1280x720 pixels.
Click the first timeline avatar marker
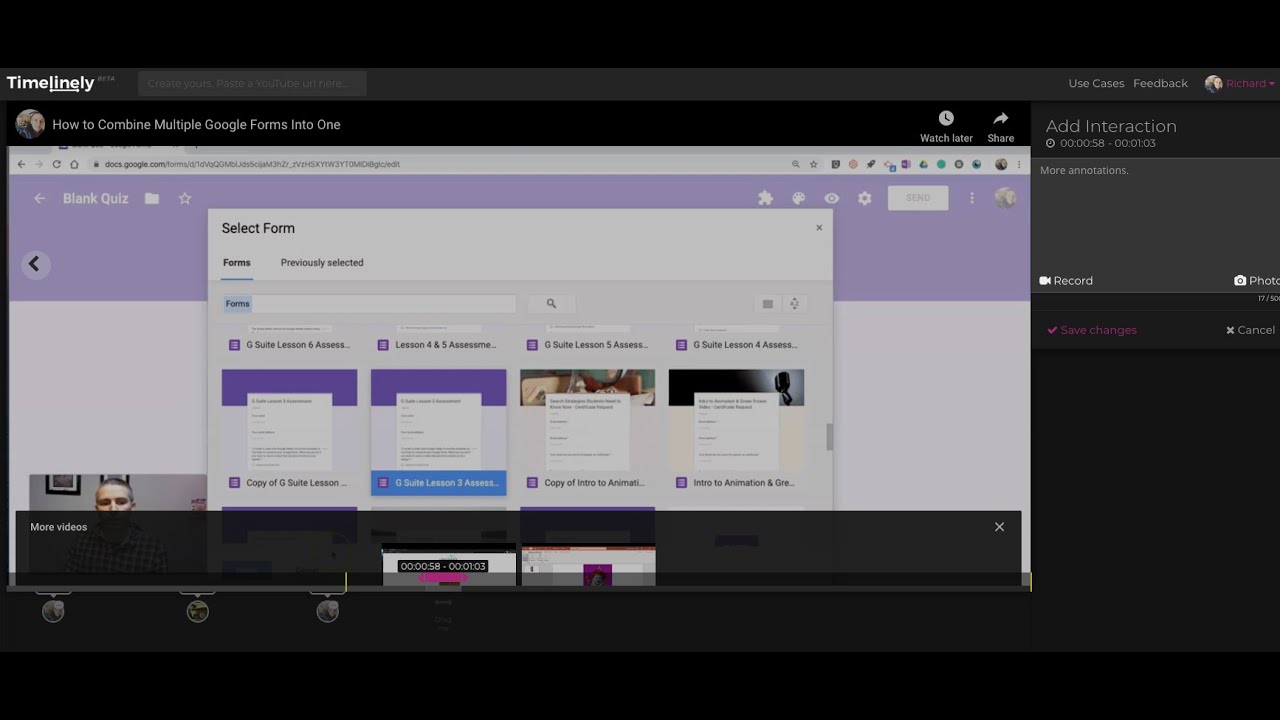pyautogui.click(x=53, y=611)
